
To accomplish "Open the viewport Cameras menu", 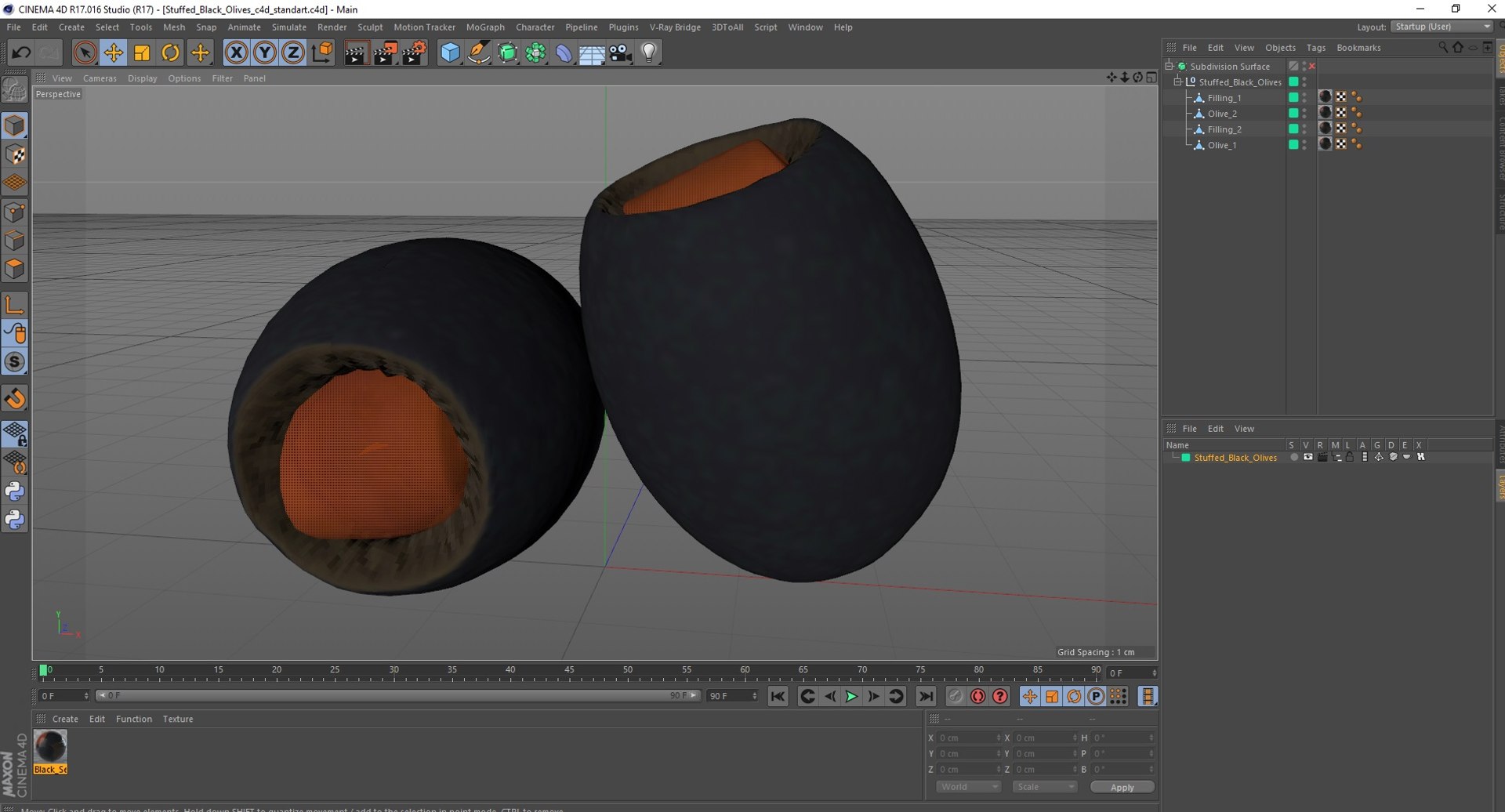I will pyautogui.click(x=100, y=78).
